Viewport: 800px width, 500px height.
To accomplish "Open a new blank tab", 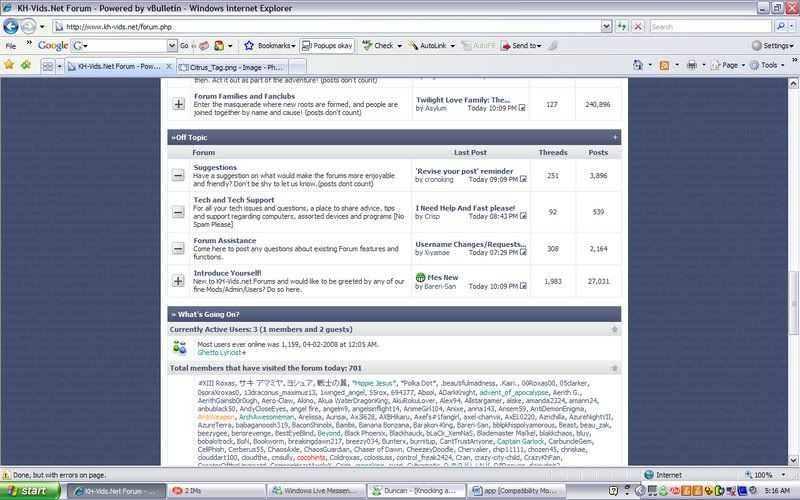I will [298, 67].
